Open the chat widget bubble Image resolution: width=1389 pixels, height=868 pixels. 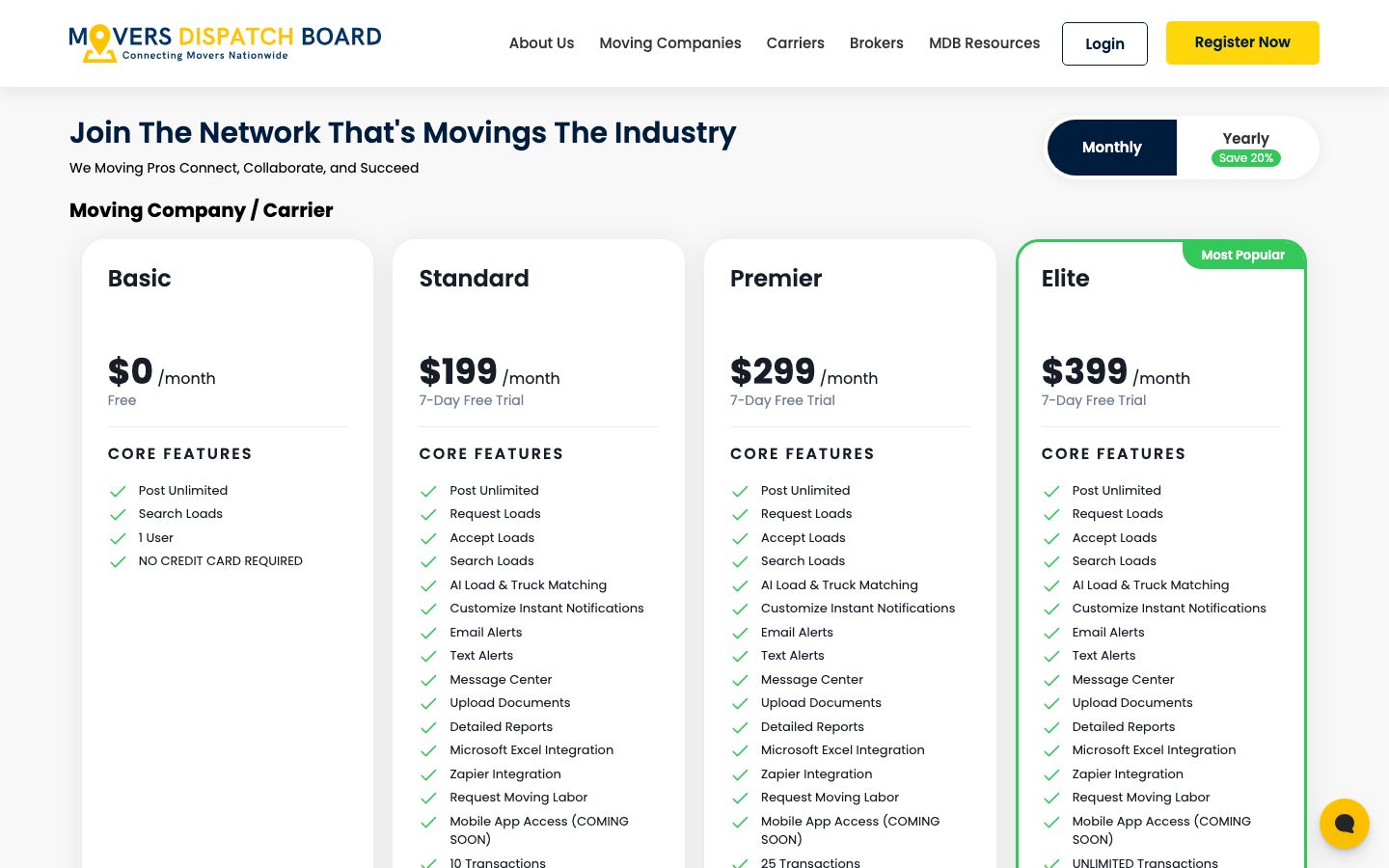1345,824
